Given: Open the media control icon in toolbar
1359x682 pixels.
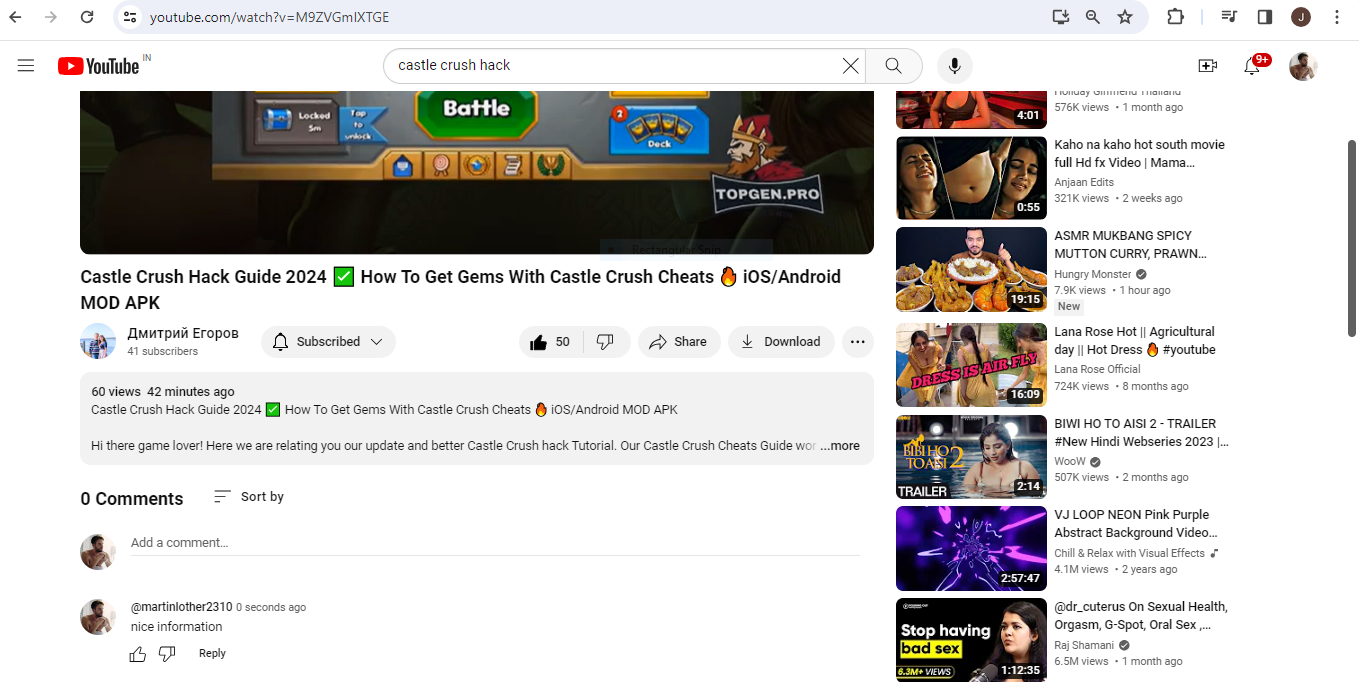Looking at the screenshot, I should coord(1230,17).
